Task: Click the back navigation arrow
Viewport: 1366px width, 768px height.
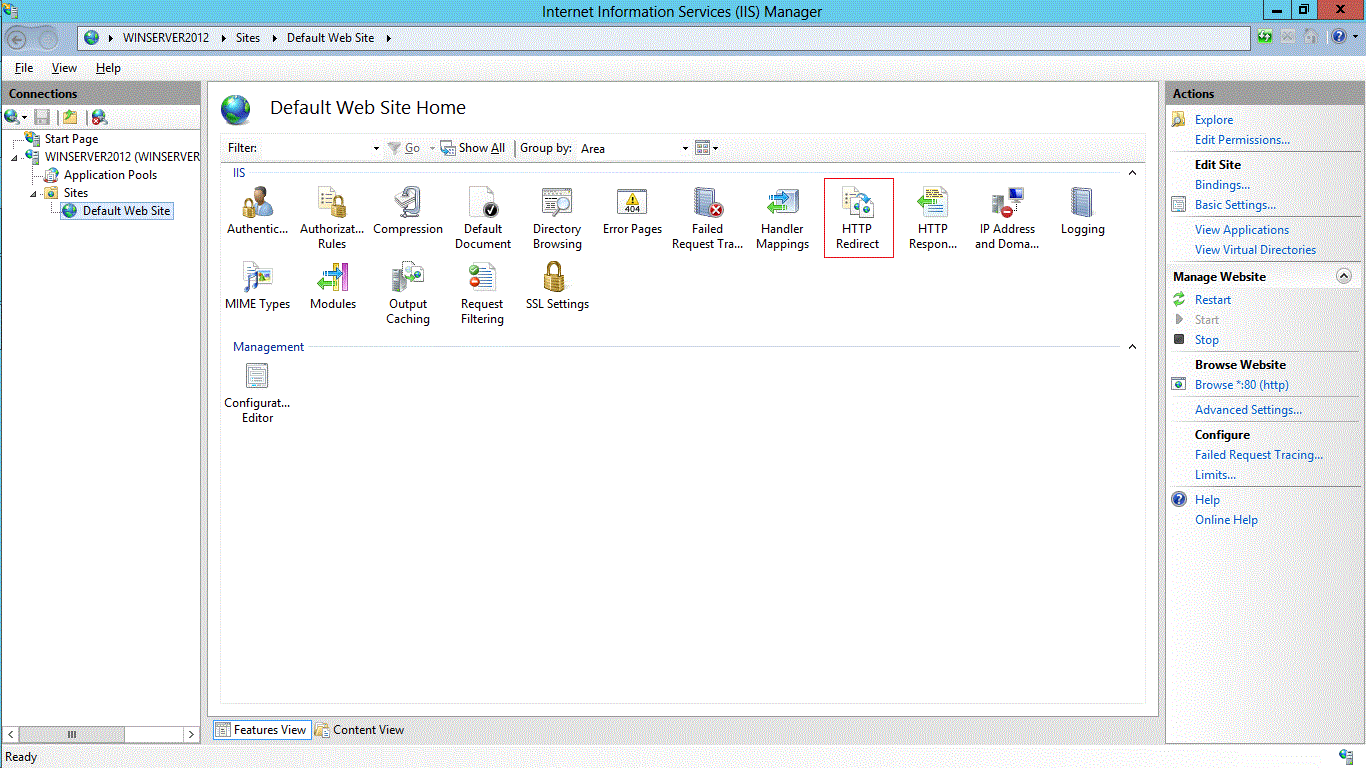Action: [x=17, y=39]
